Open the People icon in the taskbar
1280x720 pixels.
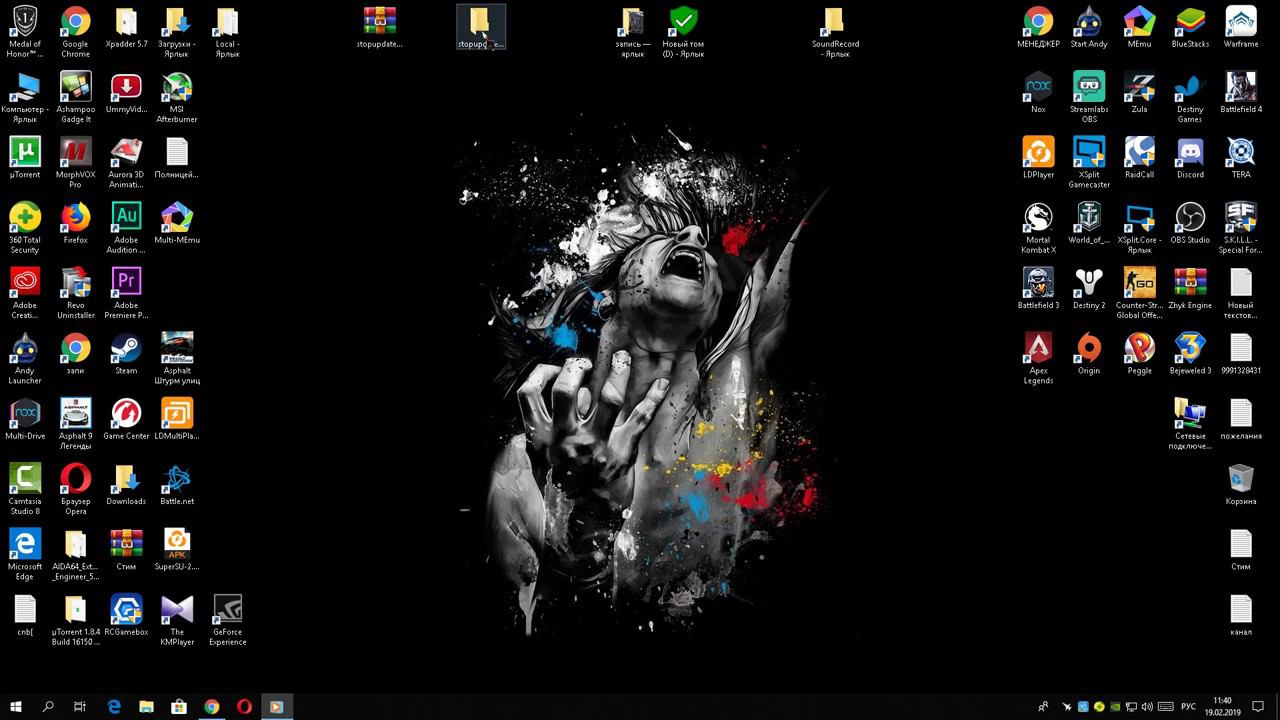[x=1043, y=706]
